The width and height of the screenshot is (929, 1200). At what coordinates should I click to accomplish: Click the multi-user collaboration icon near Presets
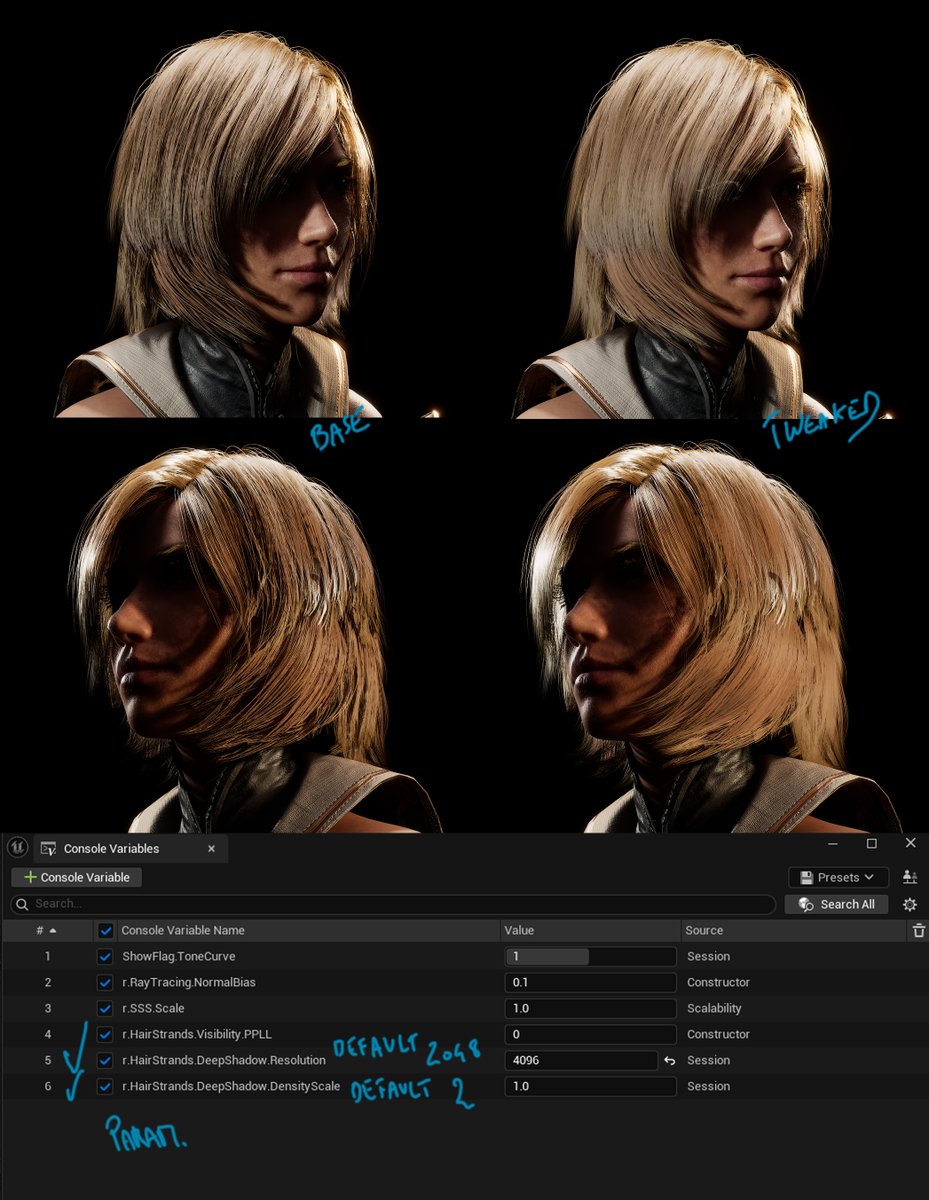910,876
